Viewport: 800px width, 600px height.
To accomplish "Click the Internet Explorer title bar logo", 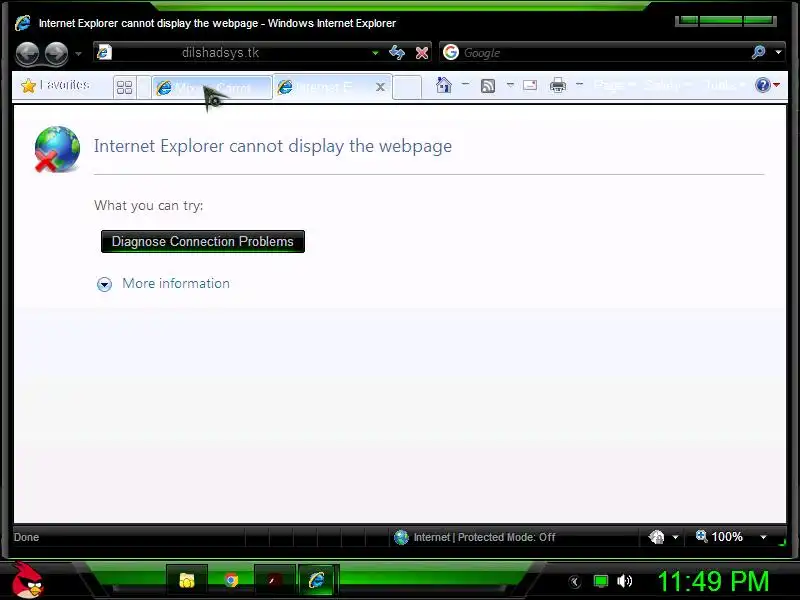I will coord(22,23).
